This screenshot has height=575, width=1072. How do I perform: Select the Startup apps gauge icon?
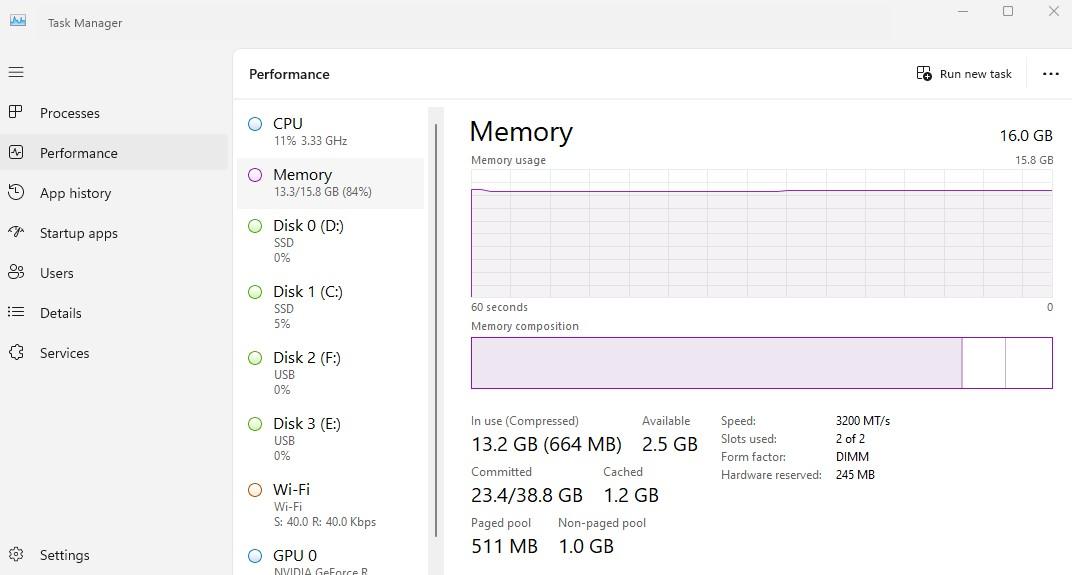(16, 232)
